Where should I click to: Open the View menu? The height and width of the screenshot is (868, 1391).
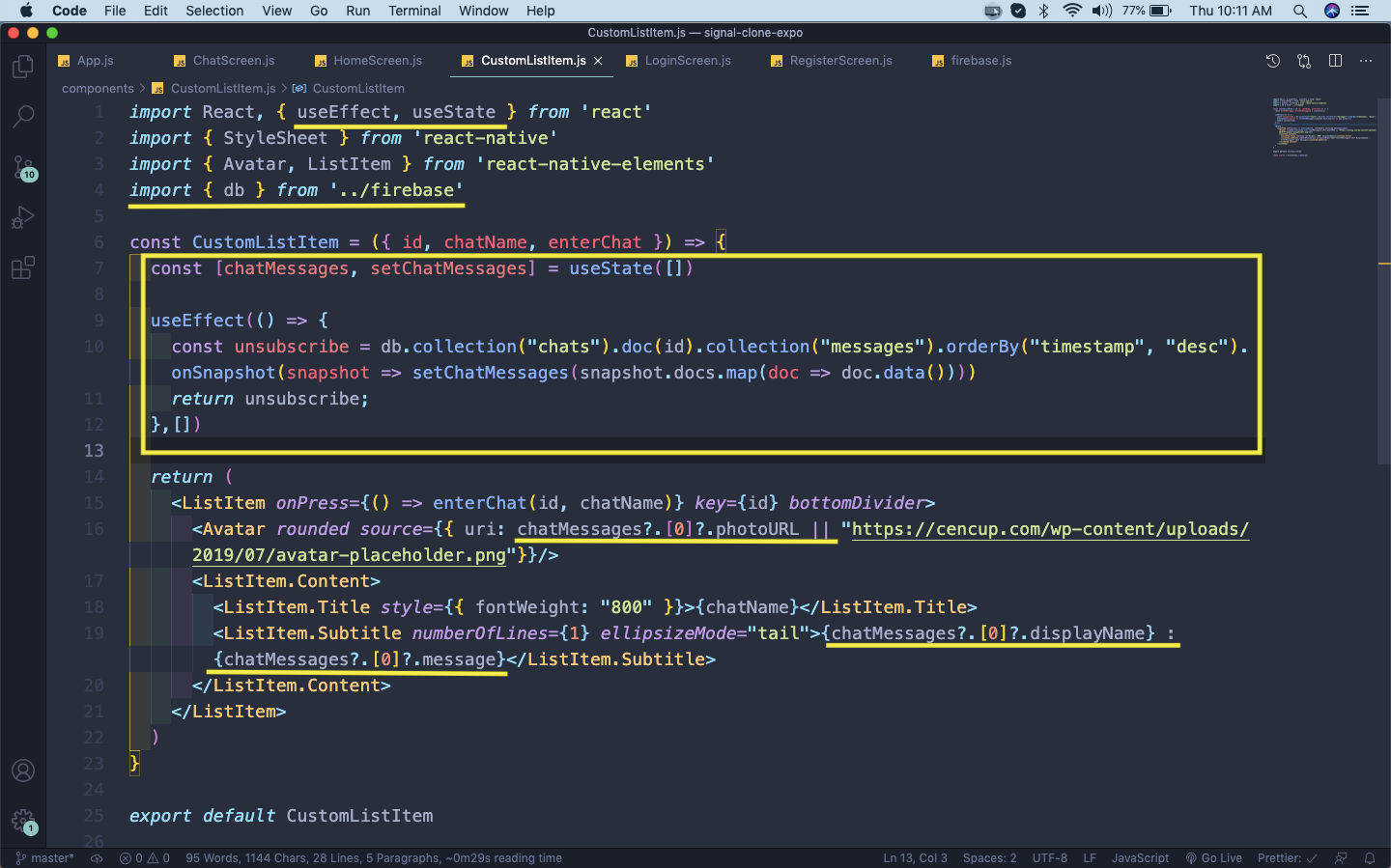pos(276,11)
